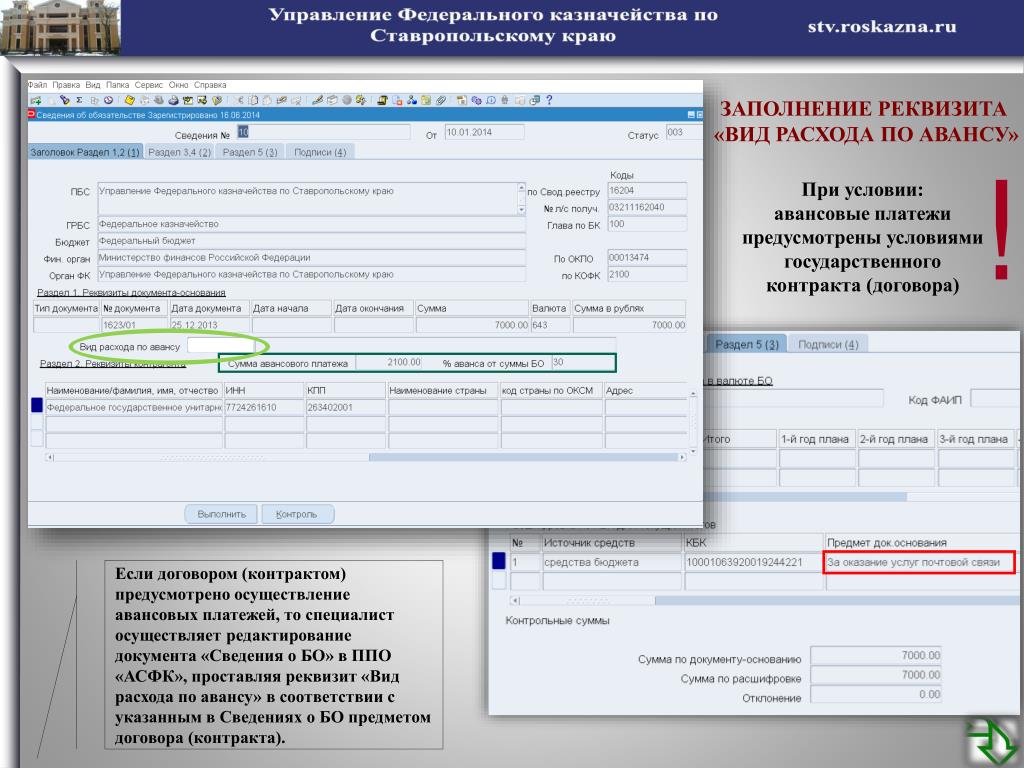Click the flashlight find icon in toolbar
The image size is (1024, 768).
(x=65, y=100)
